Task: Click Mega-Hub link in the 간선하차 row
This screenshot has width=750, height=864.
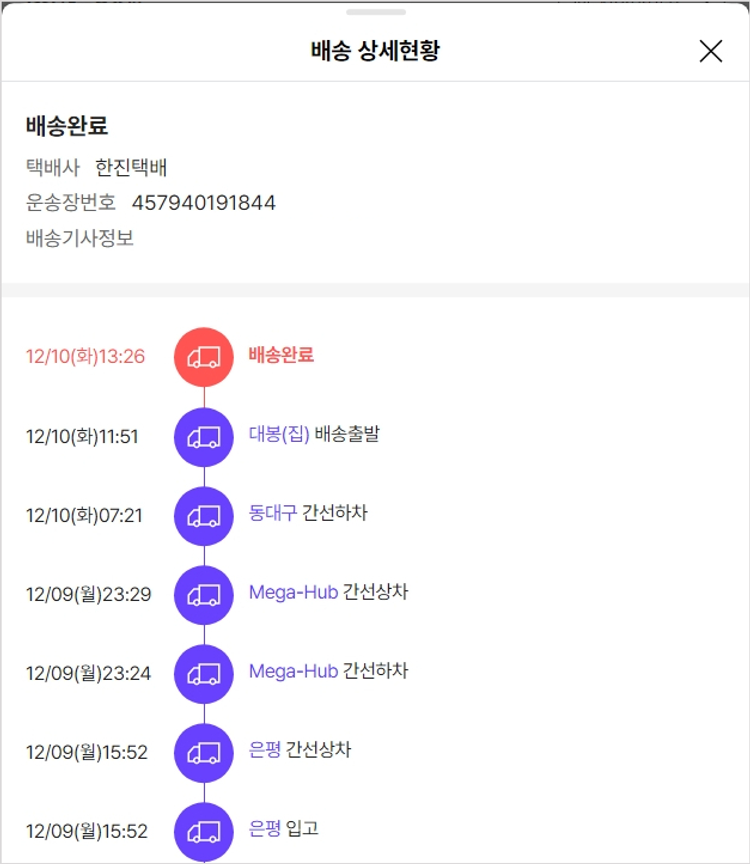Action: 293,671
